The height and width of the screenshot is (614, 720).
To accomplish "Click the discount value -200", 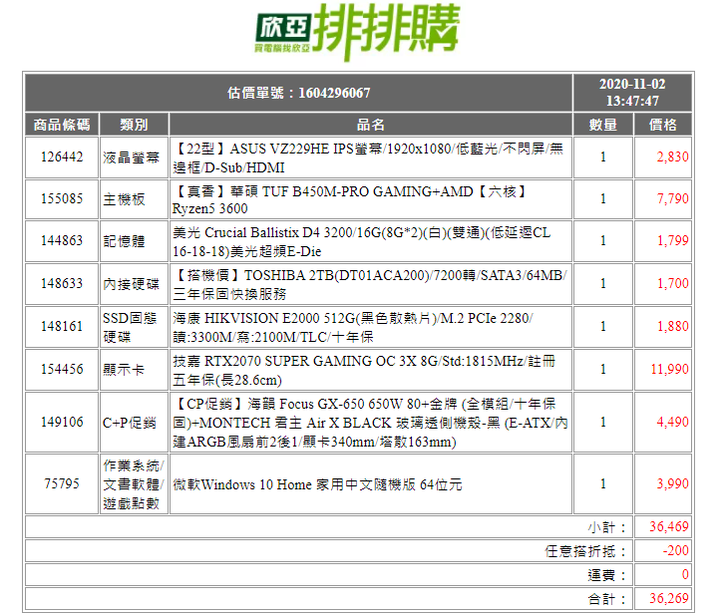I will 675,550.
